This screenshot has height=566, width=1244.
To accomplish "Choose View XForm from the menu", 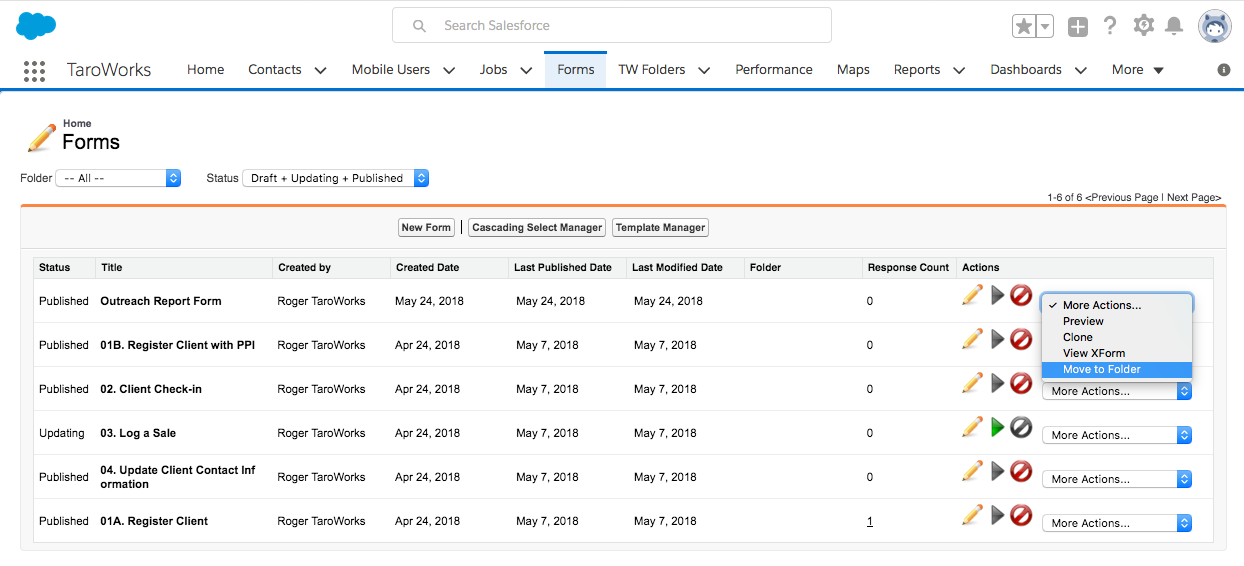I will pyautogui.click(x=1116, y=353).
